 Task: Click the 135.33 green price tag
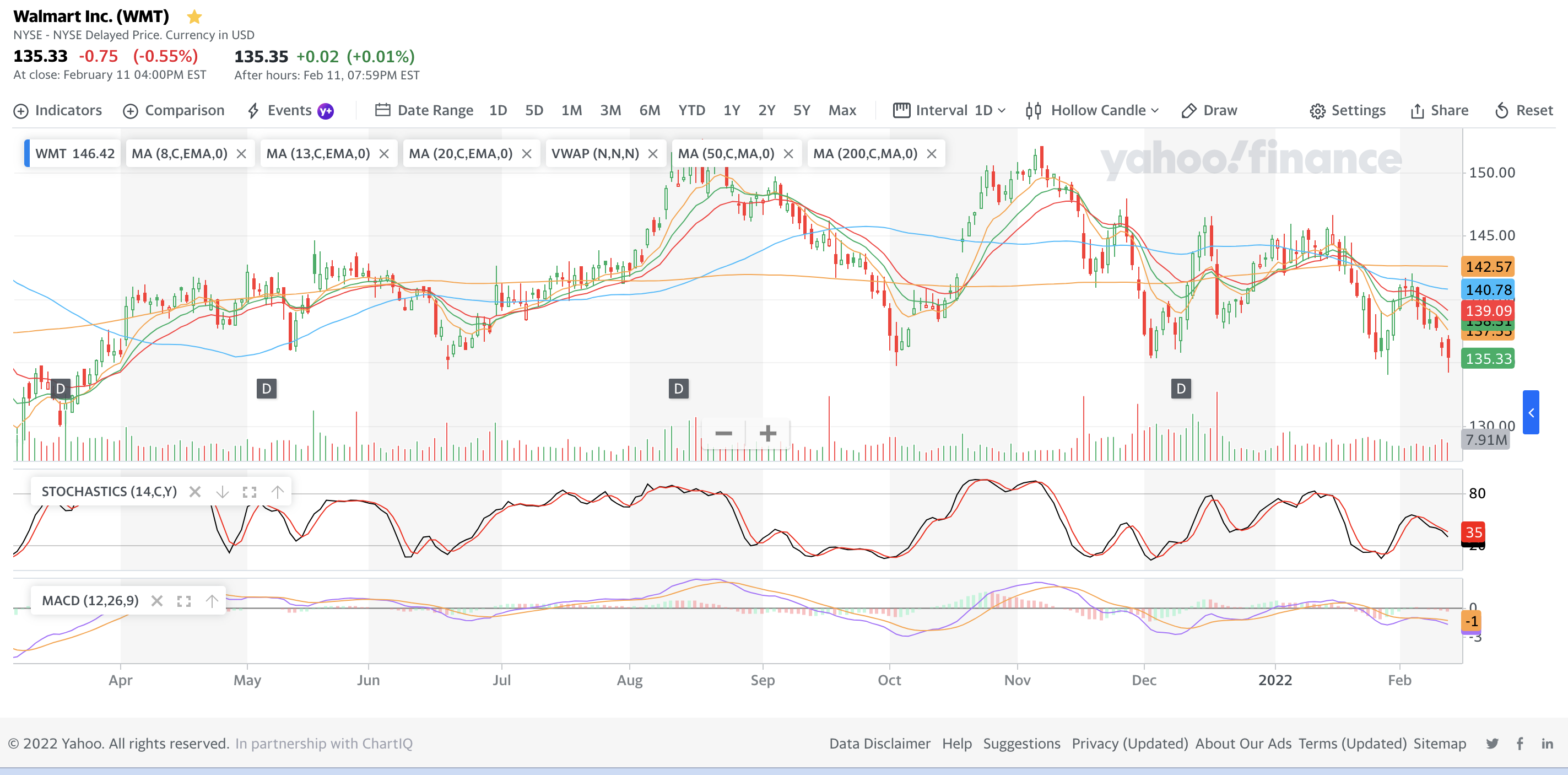click(x=1488, y=359)
